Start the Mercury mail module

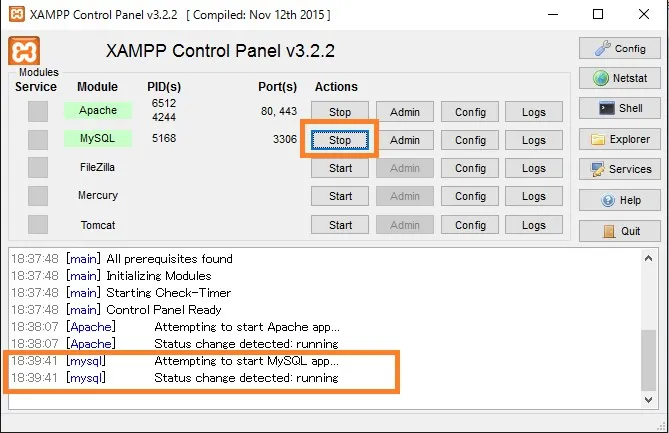point(340,196)
